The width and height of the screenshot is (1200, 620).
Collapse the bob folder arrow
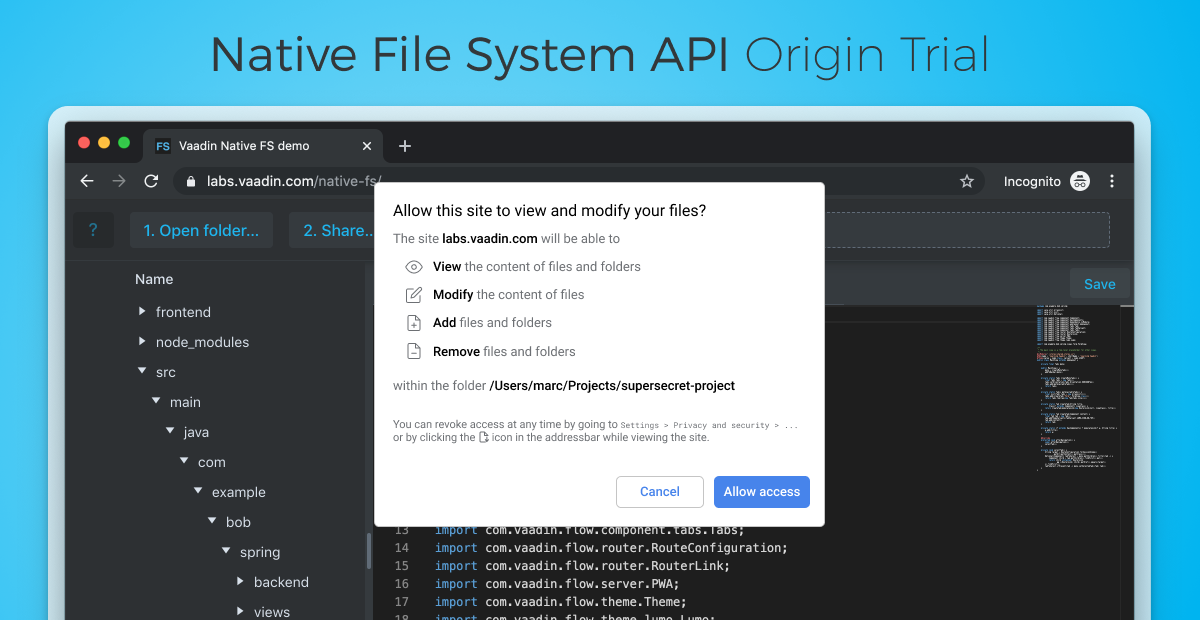(212, 522)
